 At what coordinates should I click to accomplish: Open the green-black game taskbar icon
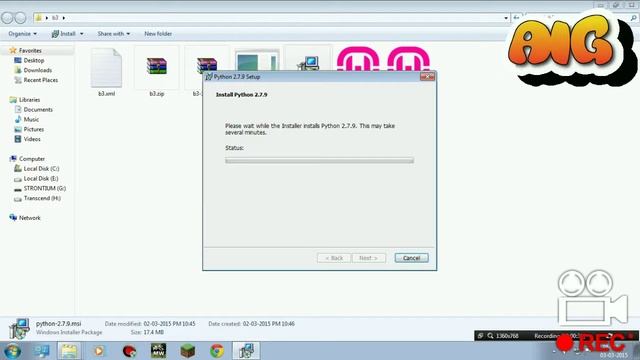coord(158,351)
